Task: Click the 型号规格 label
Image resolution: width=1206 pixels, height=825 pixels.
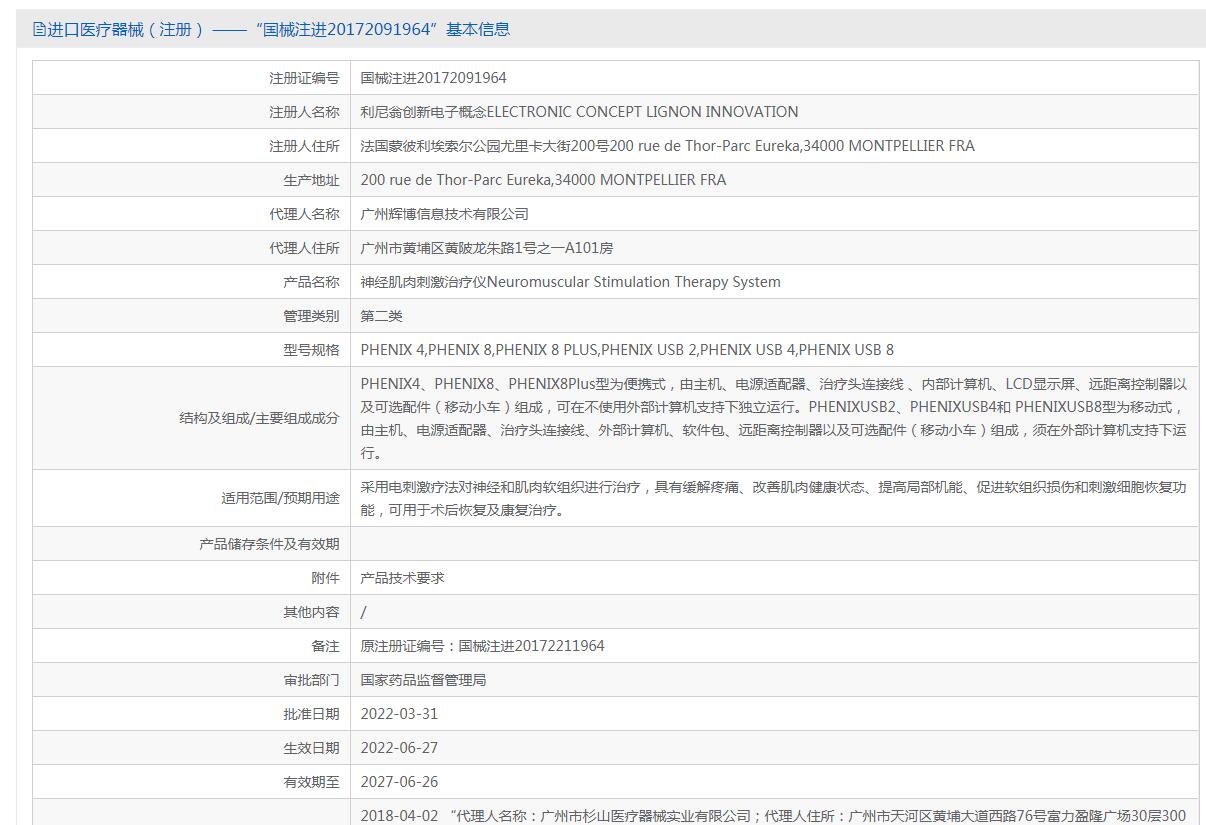Action: (x=311, y=350)
